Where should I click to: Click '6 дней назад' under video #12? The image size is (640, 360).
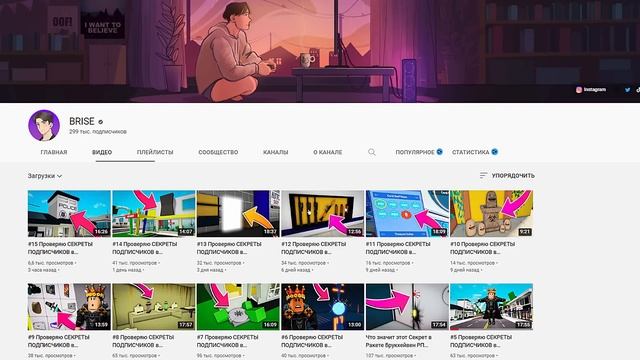[296, 270]
